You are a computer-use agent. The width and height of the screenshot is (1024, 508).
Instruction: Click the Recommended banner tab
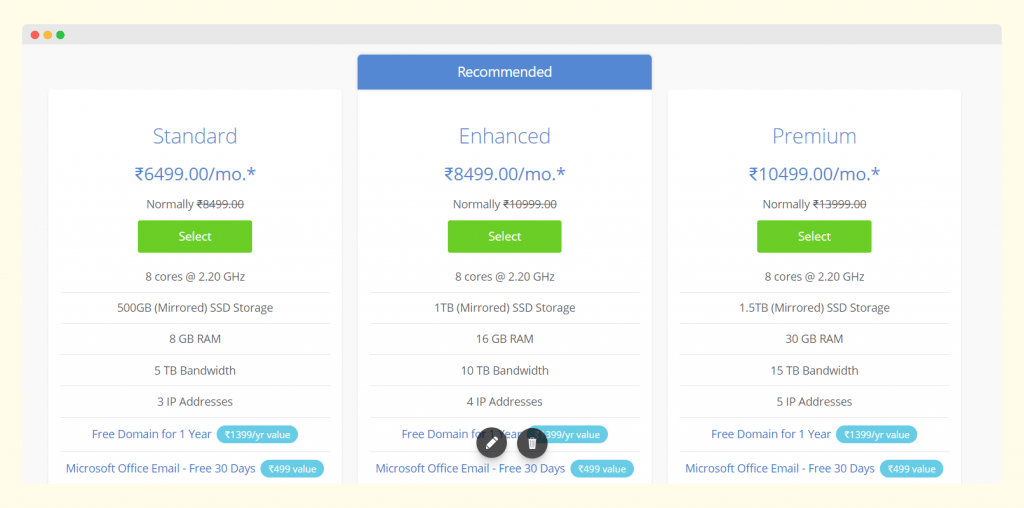(x=504, y=72)
